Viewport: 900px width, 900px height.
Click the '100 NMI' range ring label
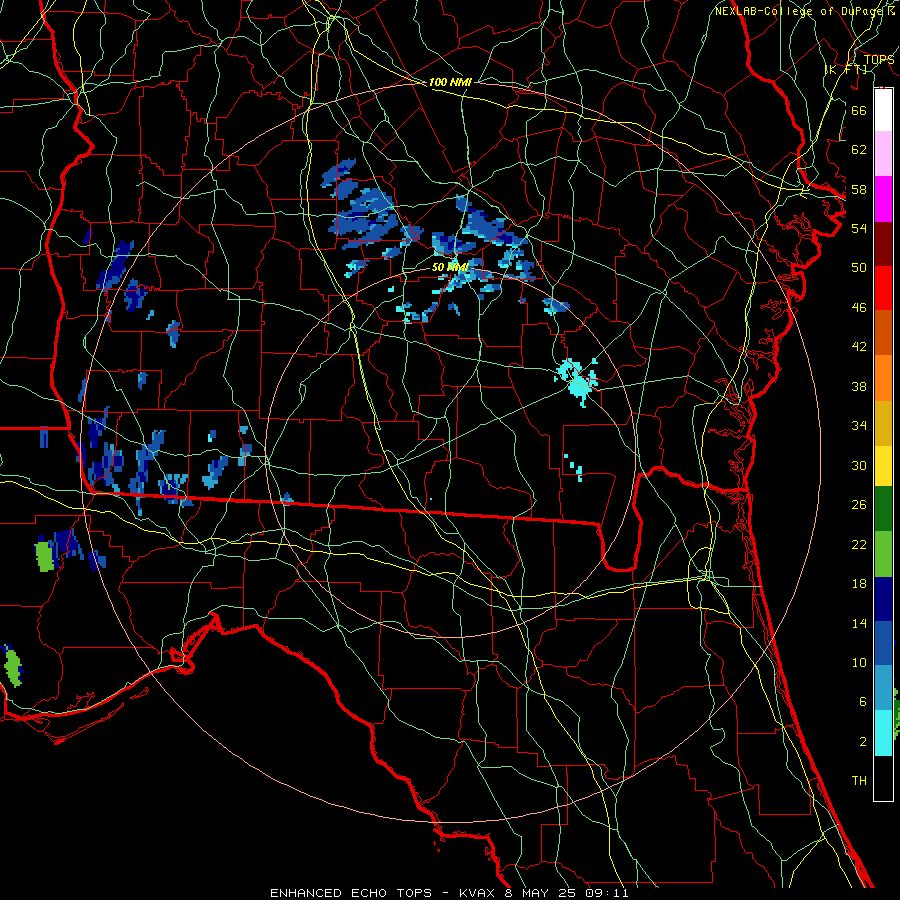pos(450,82)
